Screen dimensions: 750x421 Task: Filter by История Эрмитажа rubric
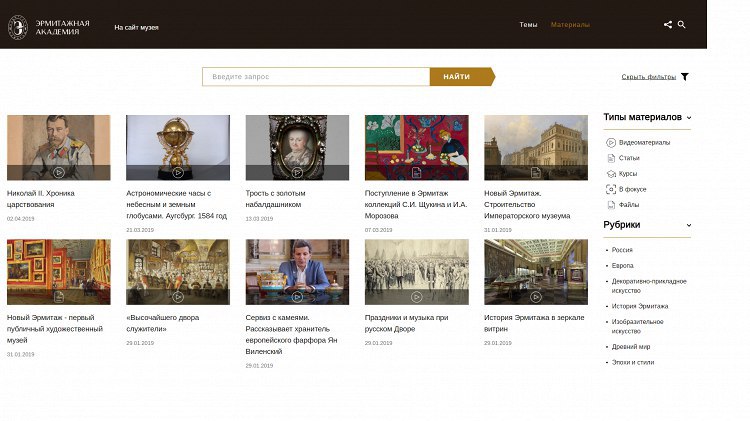point(640,306)
